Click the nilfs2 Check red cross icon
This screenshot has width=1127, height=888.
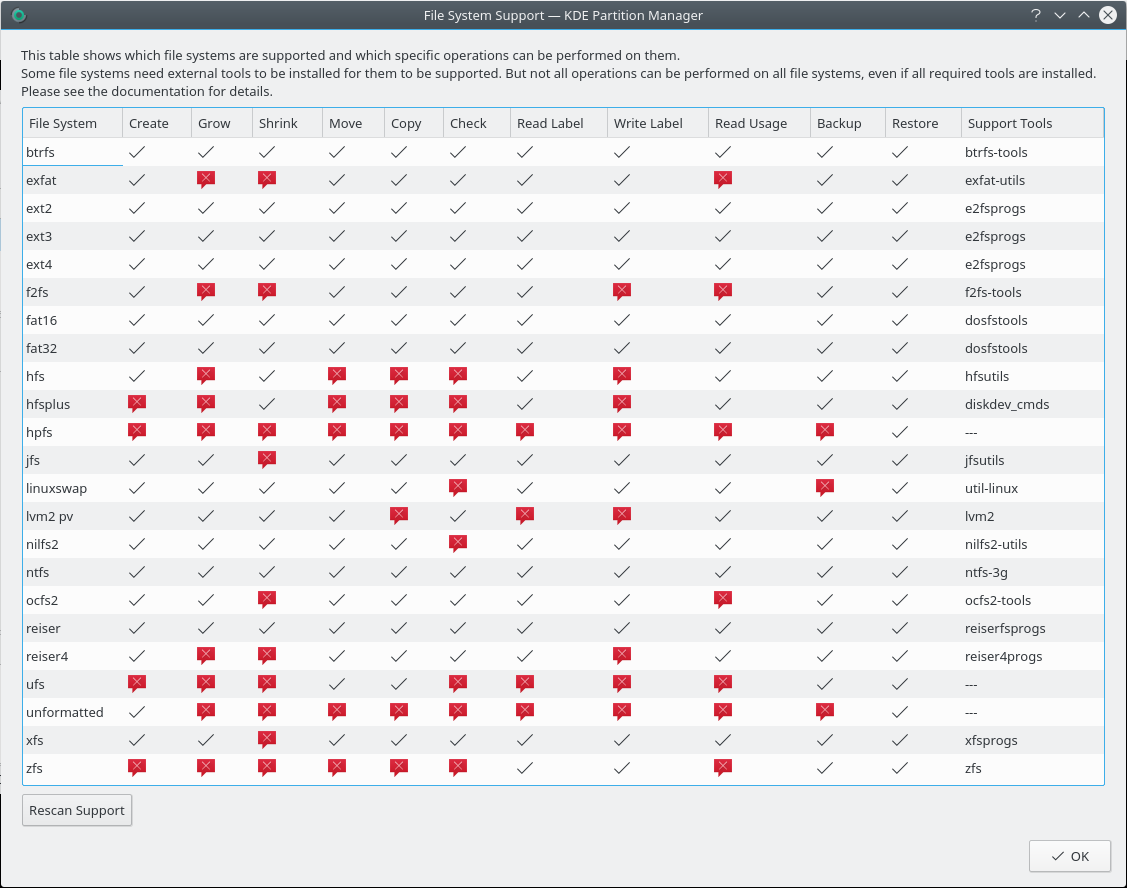(x=458, y=544)
